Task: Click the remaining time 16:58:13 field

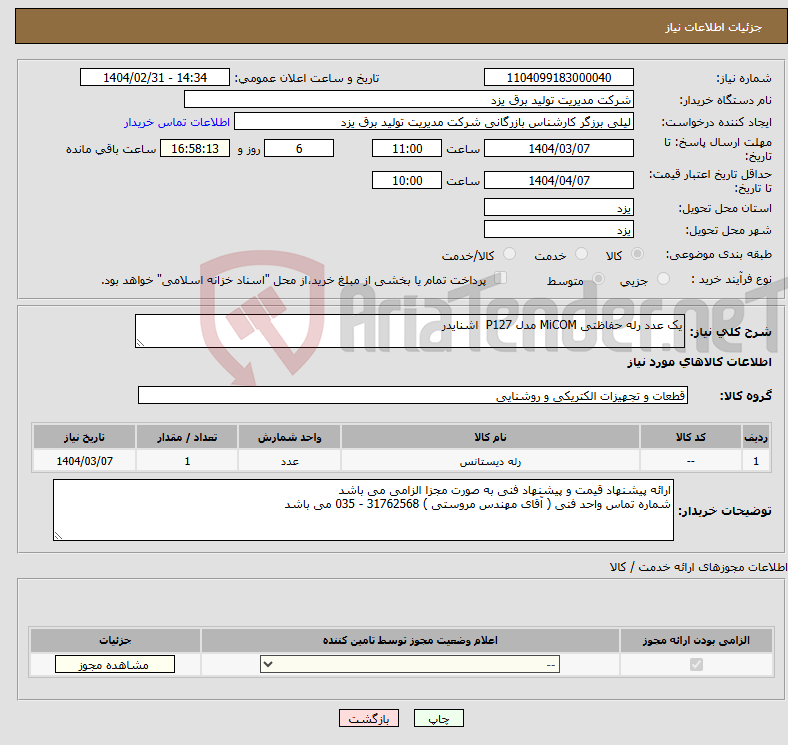Action: point(195,148)
